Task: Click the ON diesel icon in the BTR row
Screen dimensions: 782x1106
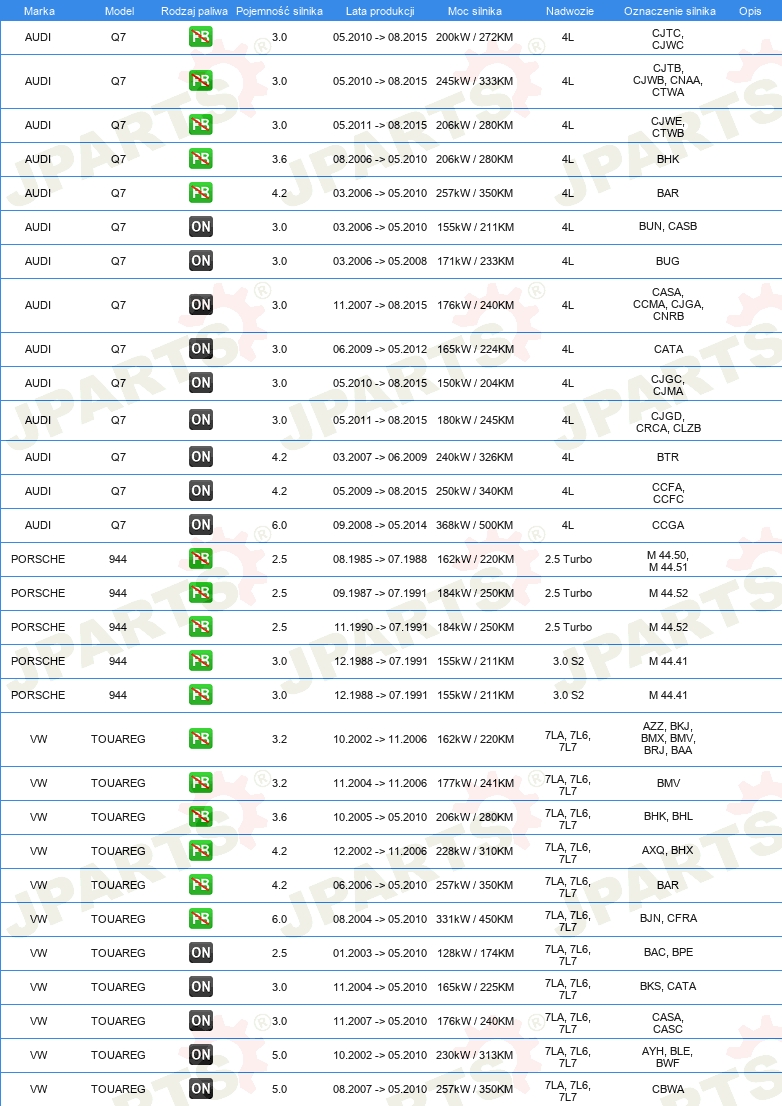Action: tap(201, 456)
